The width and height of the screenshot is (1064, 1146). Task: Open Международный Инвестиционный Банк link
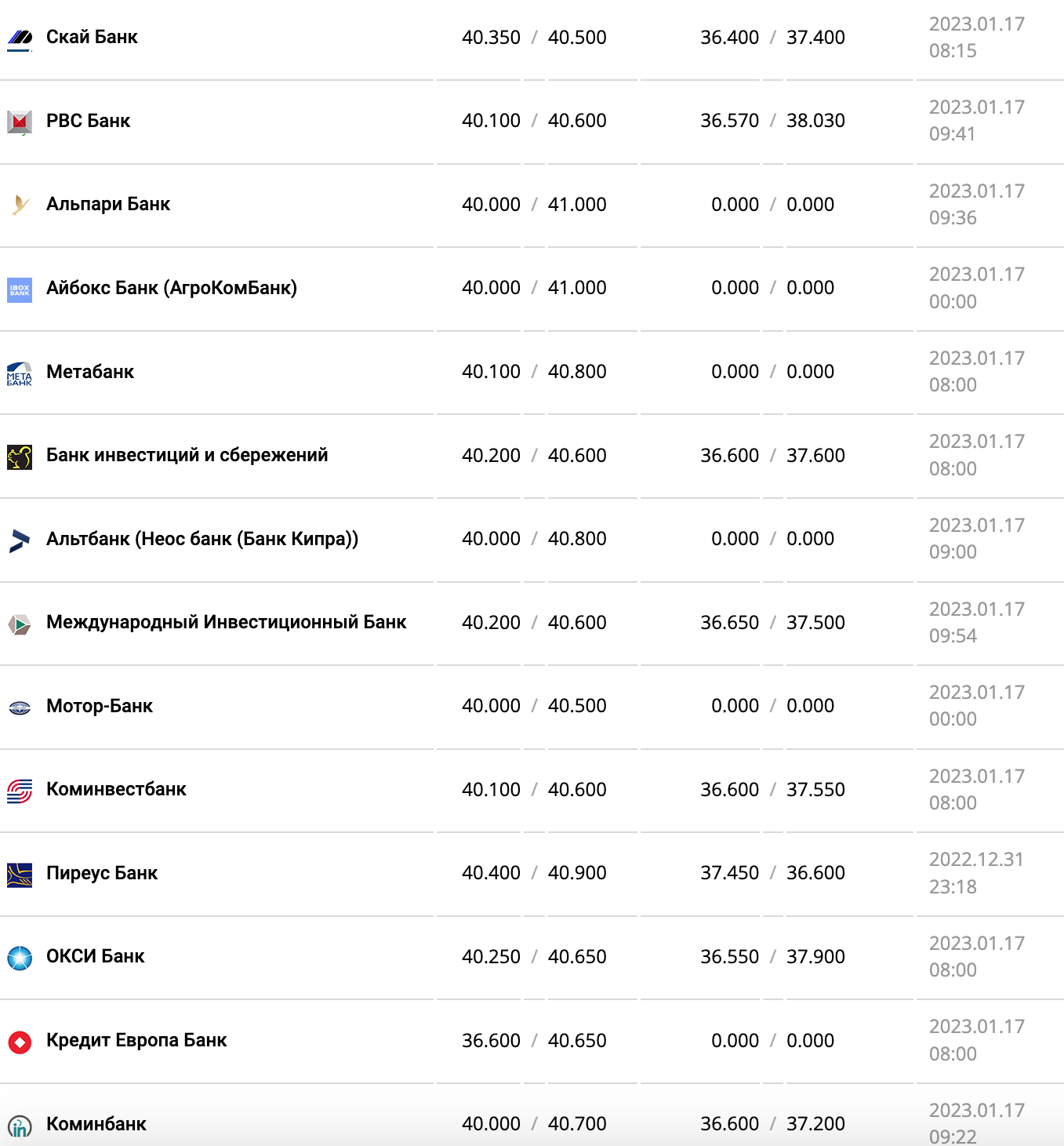[226, 622]
